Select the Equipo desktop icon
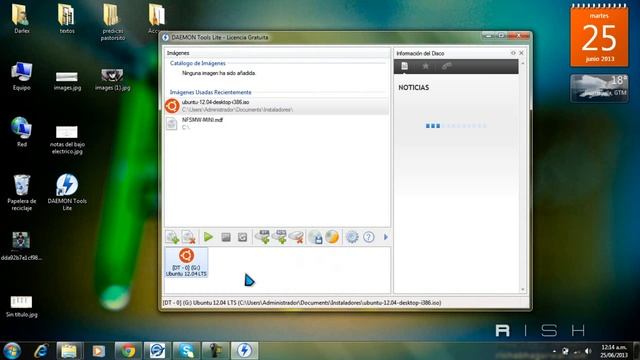This screenshot has height=360, width=640. [x=22, y=76]
